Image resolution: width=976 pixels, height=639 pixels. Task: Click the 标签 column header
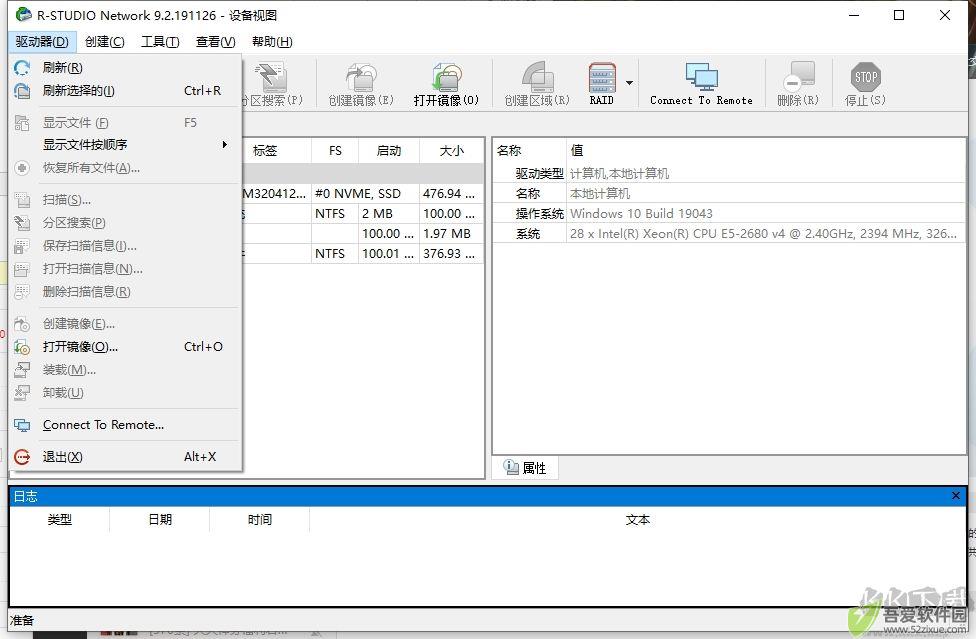click(276, 151)
